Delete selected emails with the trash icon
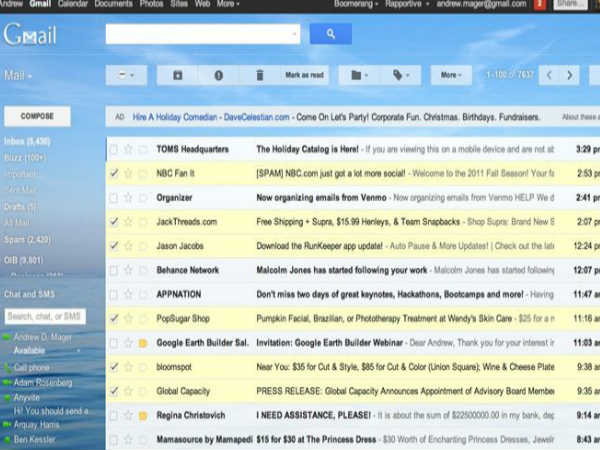The image size is (600, 450). pos(259,75)
